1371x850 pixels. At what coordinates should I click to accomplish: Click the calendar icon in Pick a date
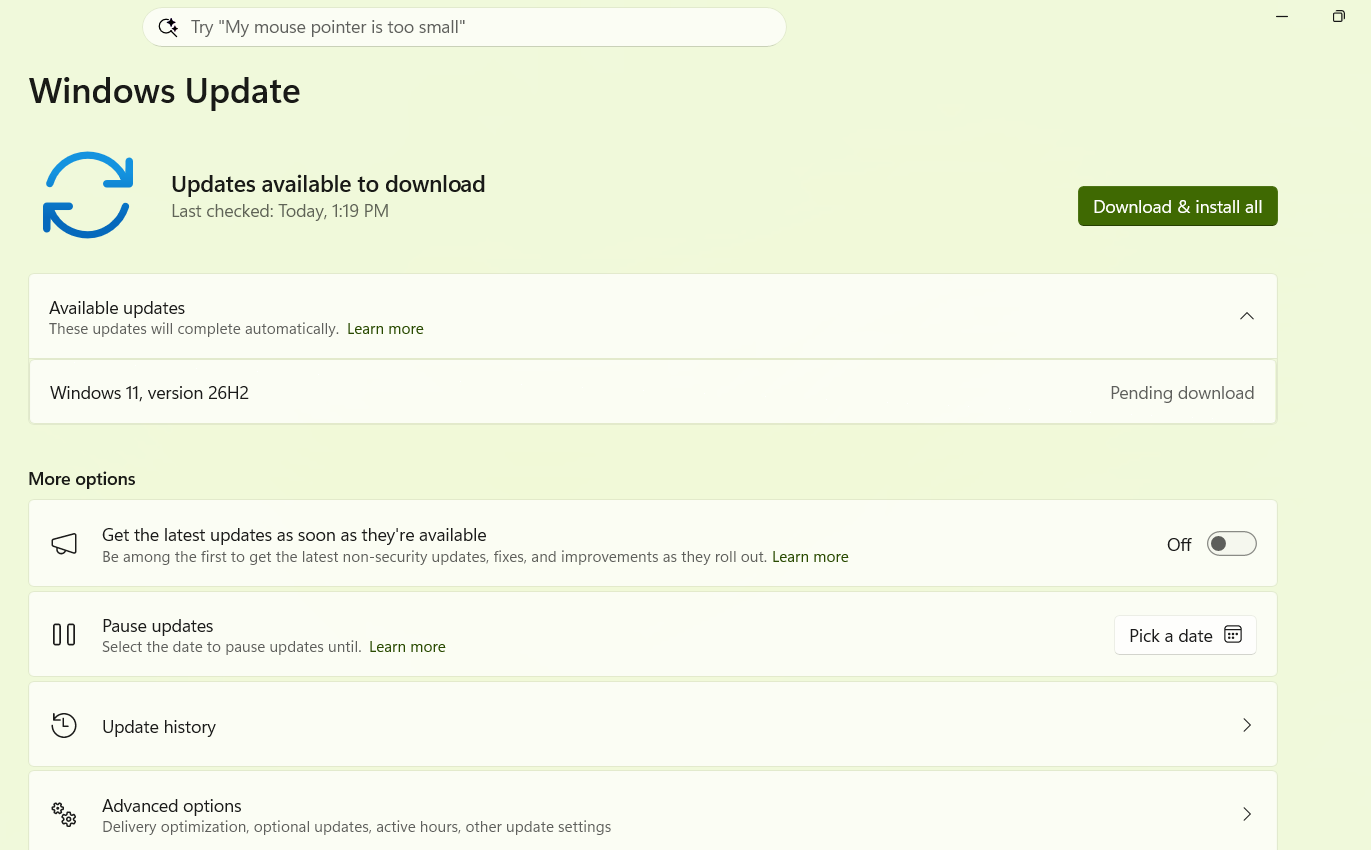coord(1233,635)
